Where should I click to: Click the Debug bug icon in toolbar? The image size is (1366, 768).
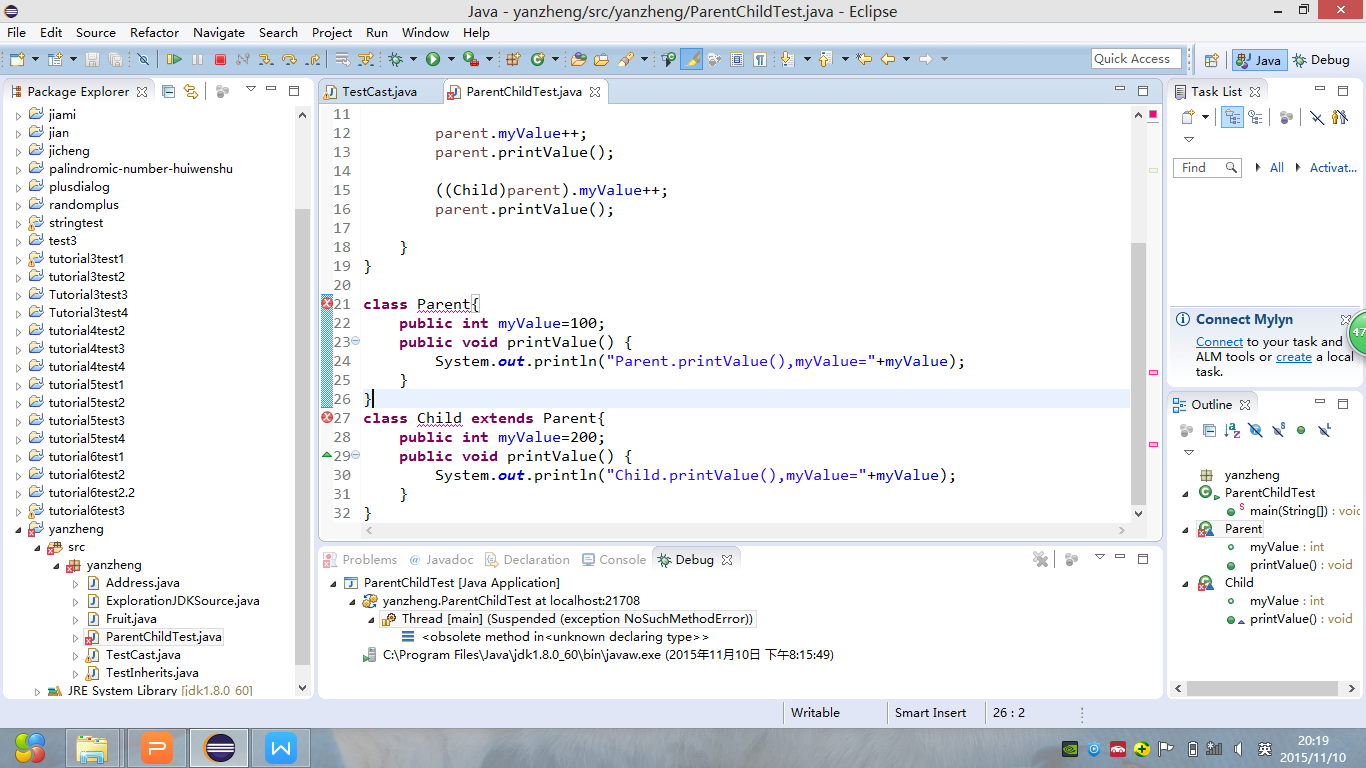[396, 59]
